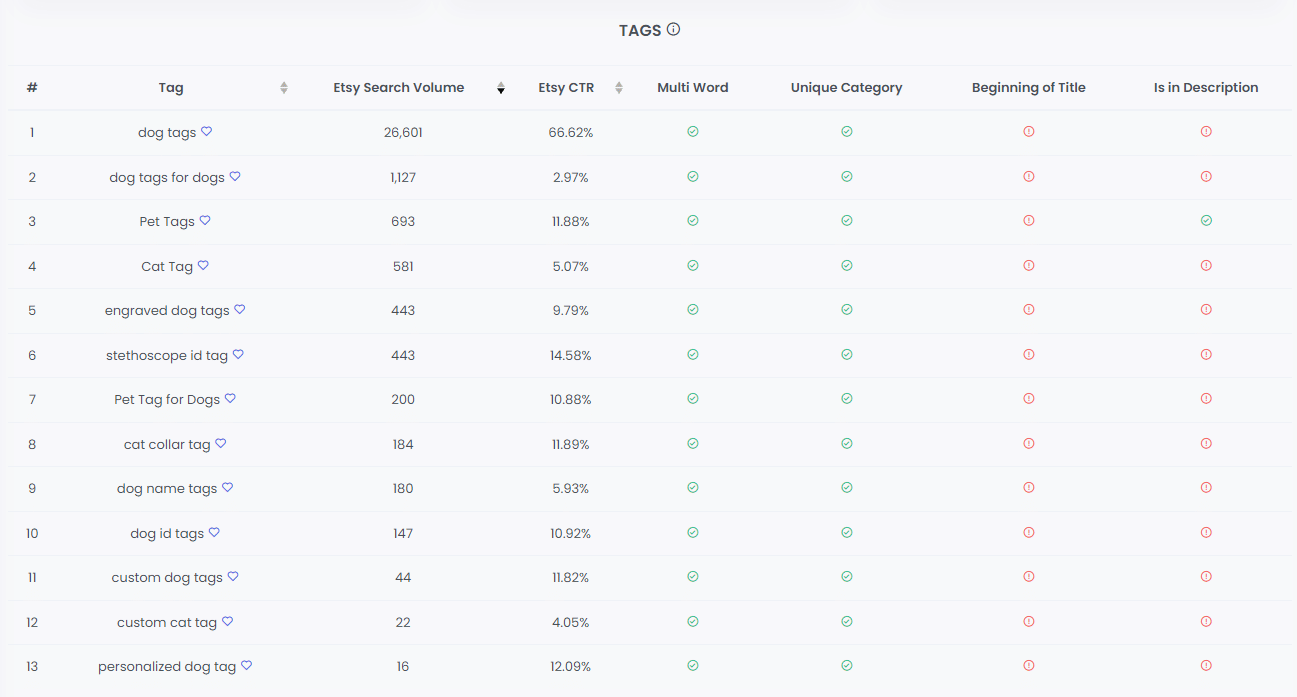Click the 2.97% CTR value
Screen dimensions: 1297x697
coord(571,177)
